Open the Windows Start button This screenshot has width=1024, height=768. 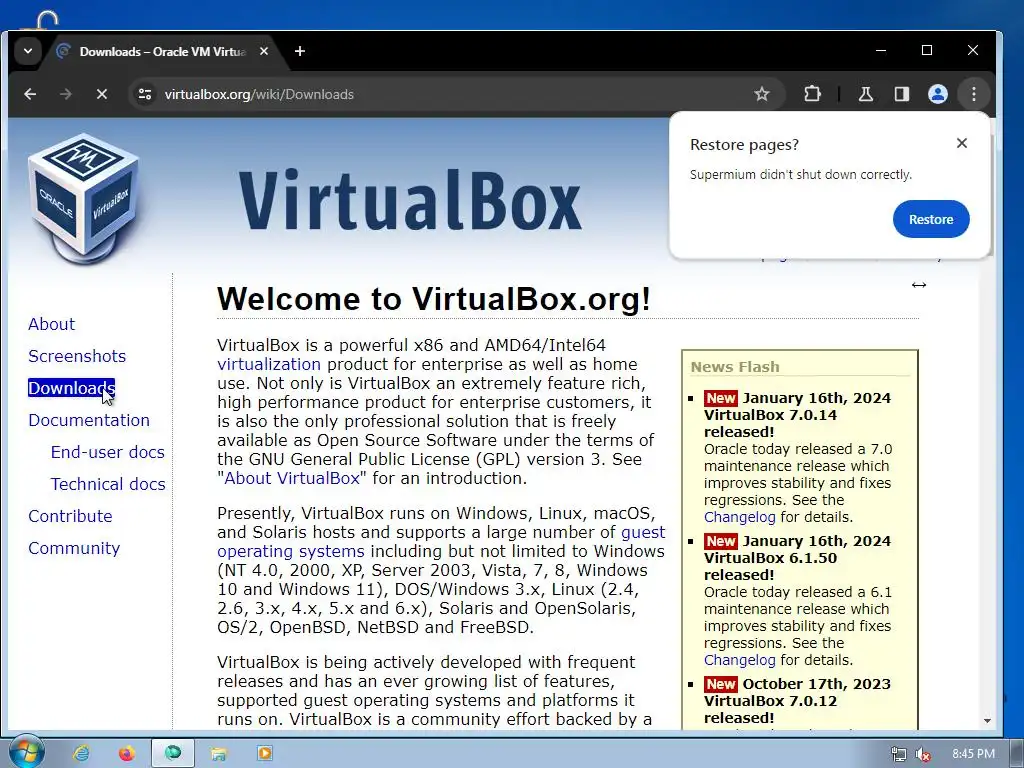(x=25, y=752)
